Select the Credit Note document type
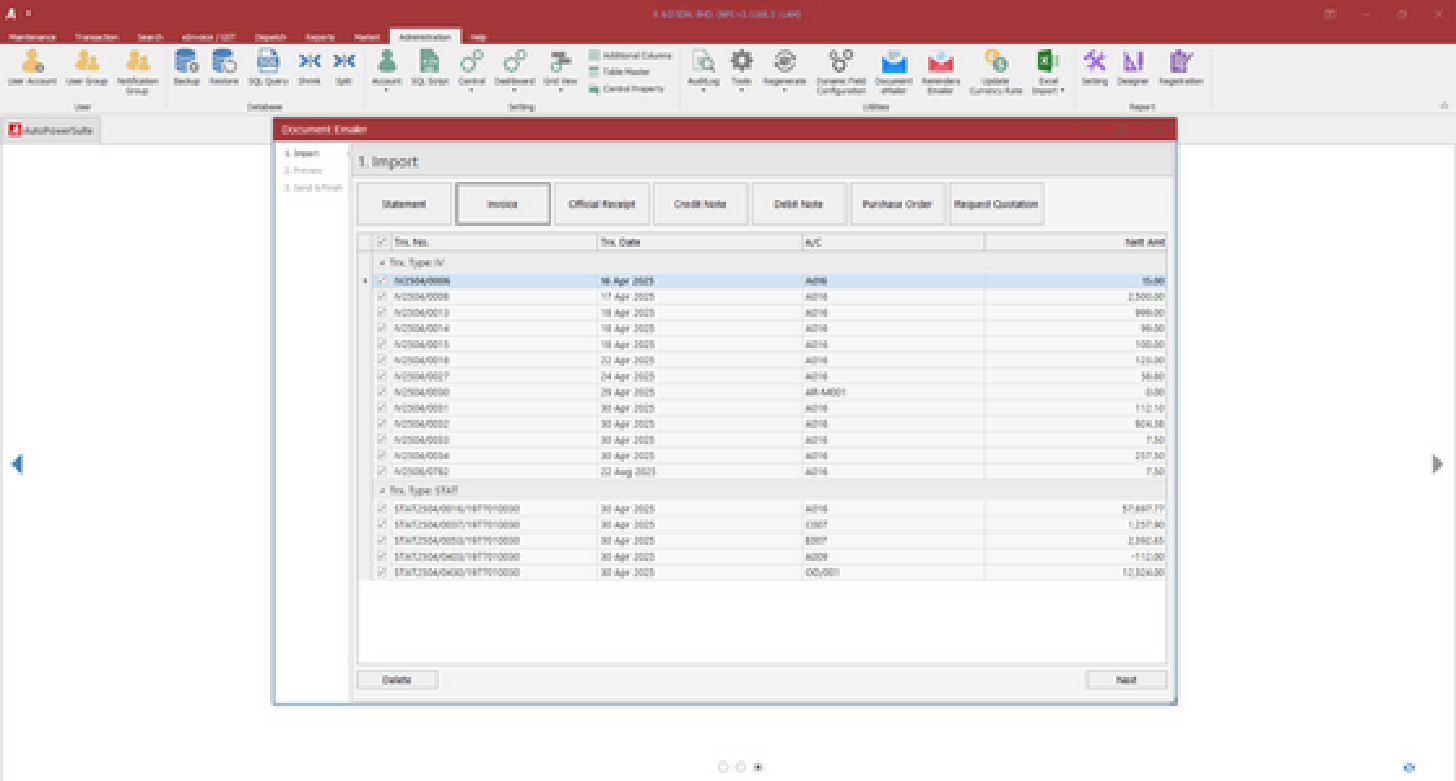1456x781 pixels. coord(700,204)
